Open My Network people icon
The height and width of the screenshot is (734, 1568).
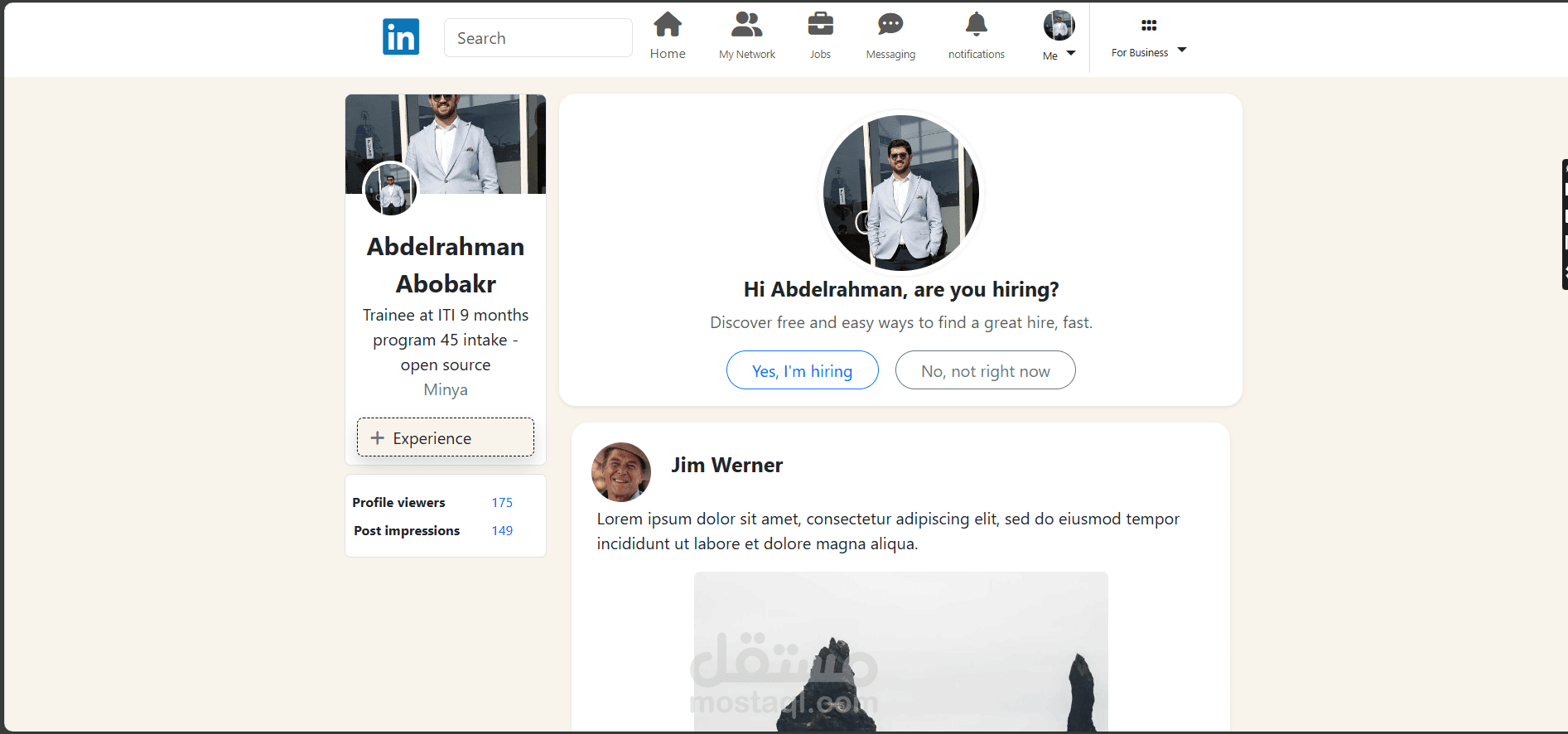pyautogui.click(x=747, y=25)
